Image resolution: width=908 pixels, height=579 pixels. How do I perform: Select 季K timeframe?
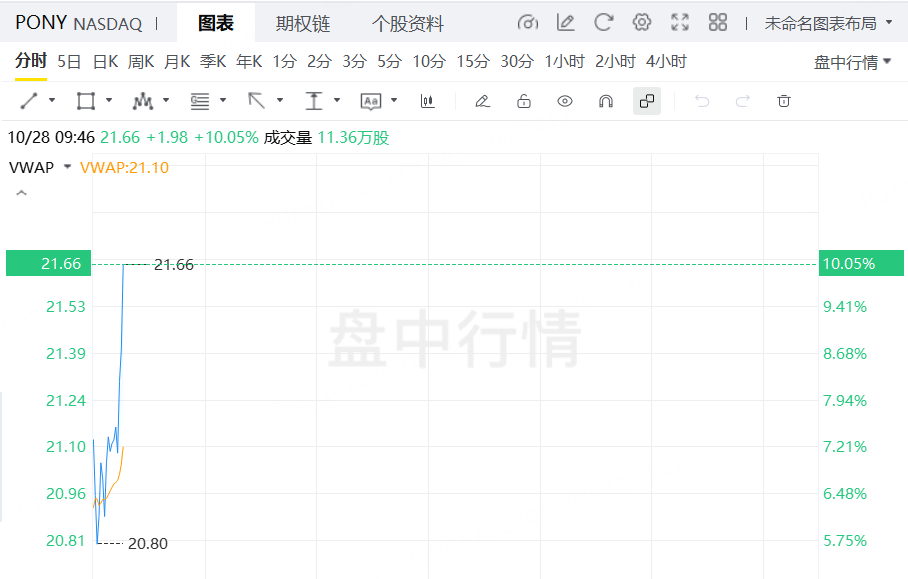point(213,61)
